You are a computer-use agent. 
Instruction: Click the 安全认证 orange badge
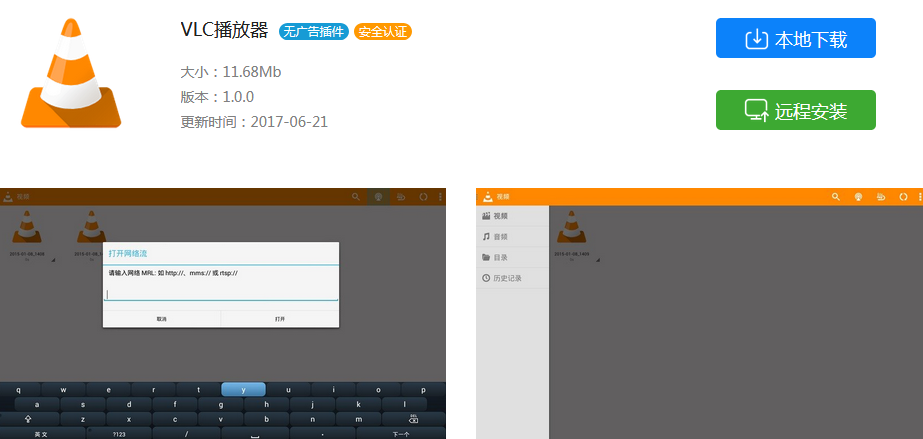tap(383, 31)
